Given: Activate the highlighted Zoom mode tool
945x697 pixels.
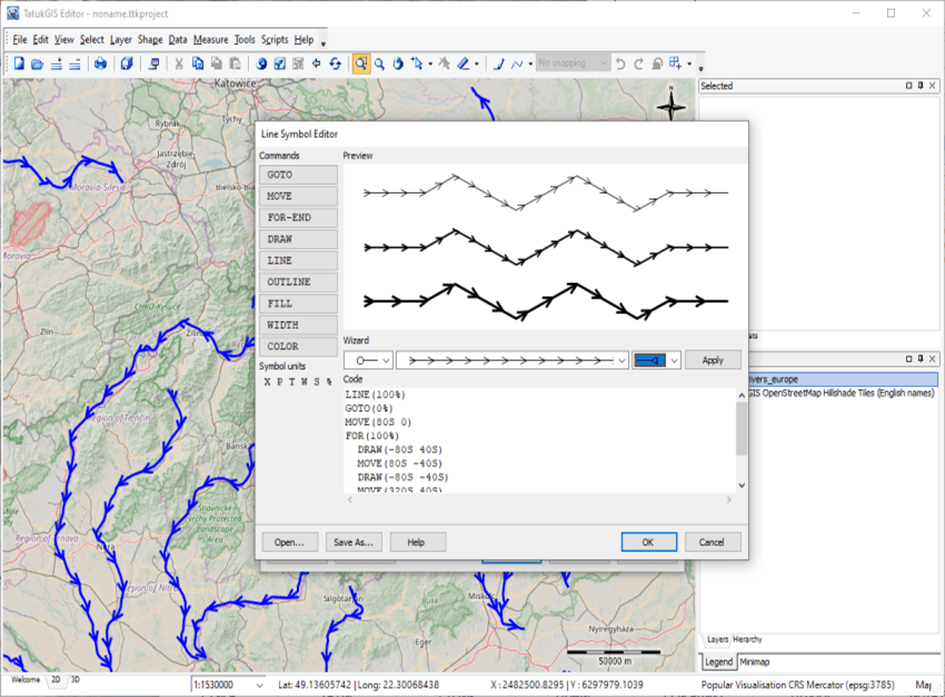Looking at the screenshot, I should point(361,64).
